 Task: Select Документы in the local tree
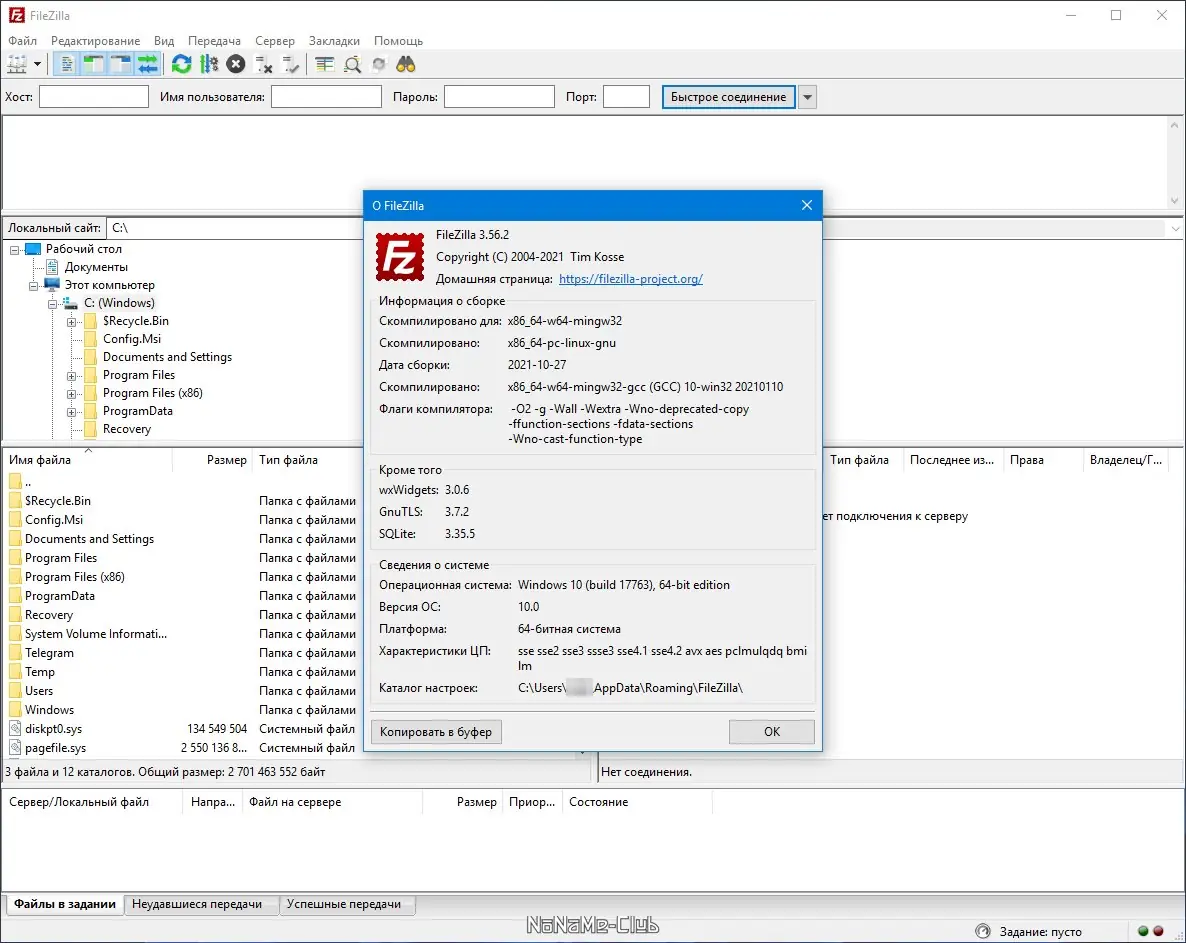pyautogui.click(x=96, y=267)
